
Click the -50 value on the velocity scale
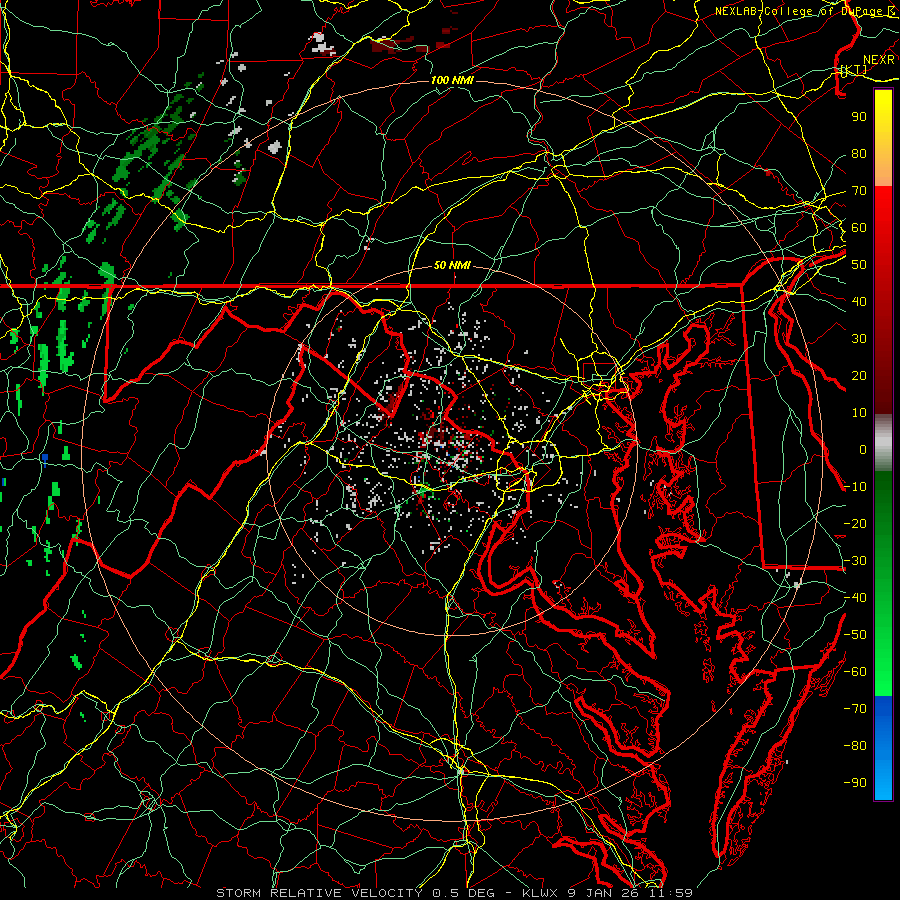(855, 635)
